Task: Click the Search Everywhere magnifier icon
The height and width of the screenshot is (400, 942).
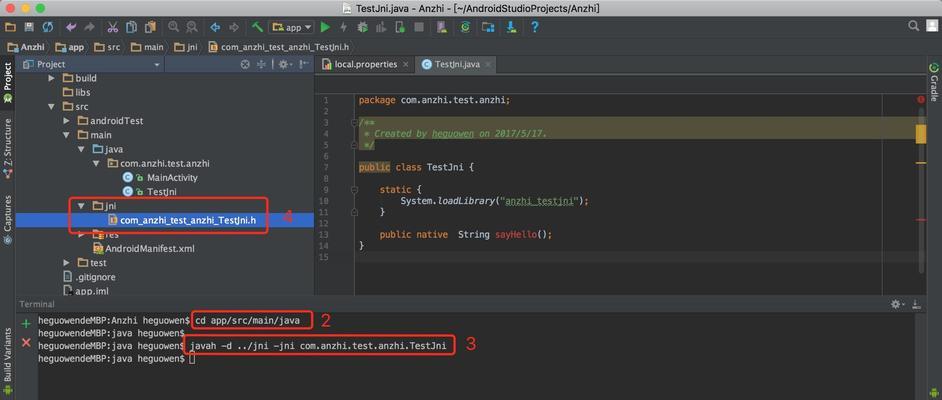Action: pyautogui.click(x=914, y=26)
